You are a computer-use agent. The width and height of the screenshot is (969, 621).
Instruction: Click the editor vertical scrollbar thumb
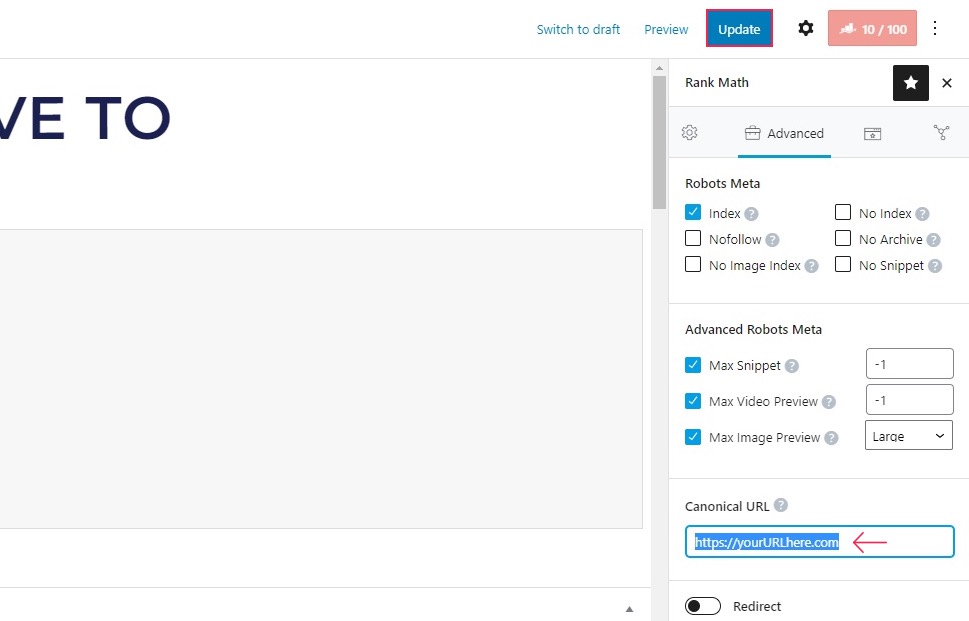pos(659,142)
